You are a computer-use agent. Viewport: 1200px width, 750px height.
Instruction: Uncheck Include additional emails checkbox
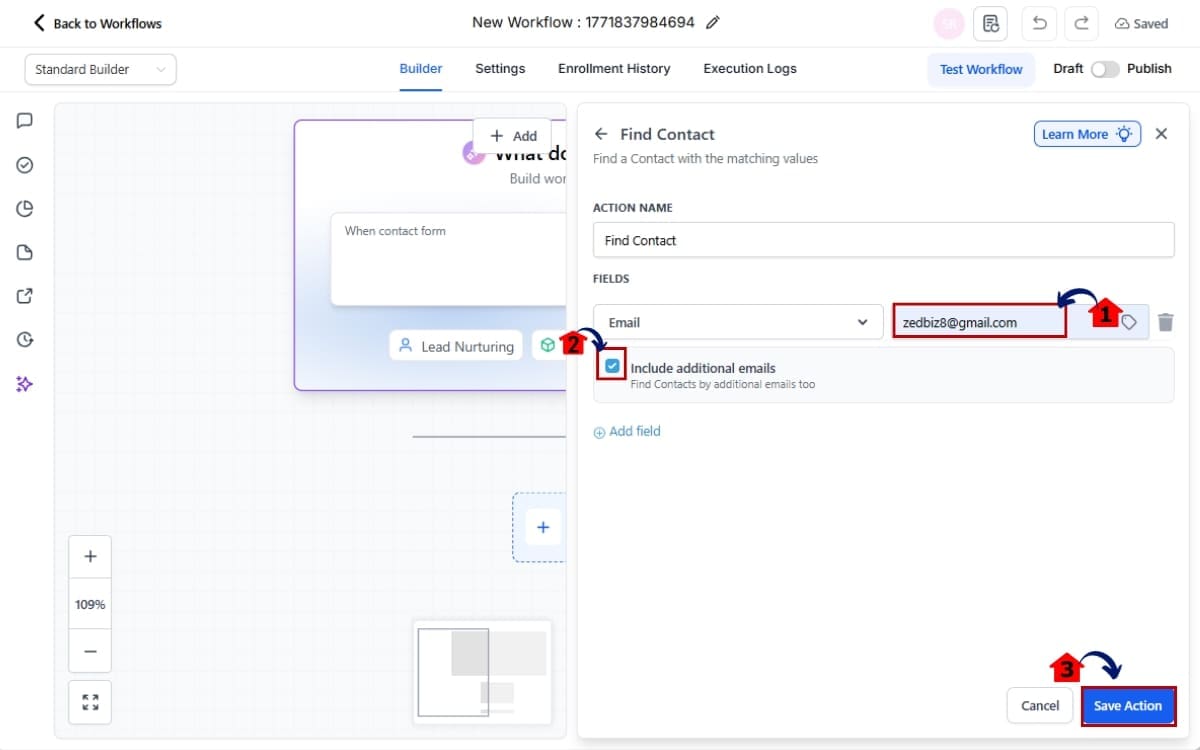[x=612, y=367]
